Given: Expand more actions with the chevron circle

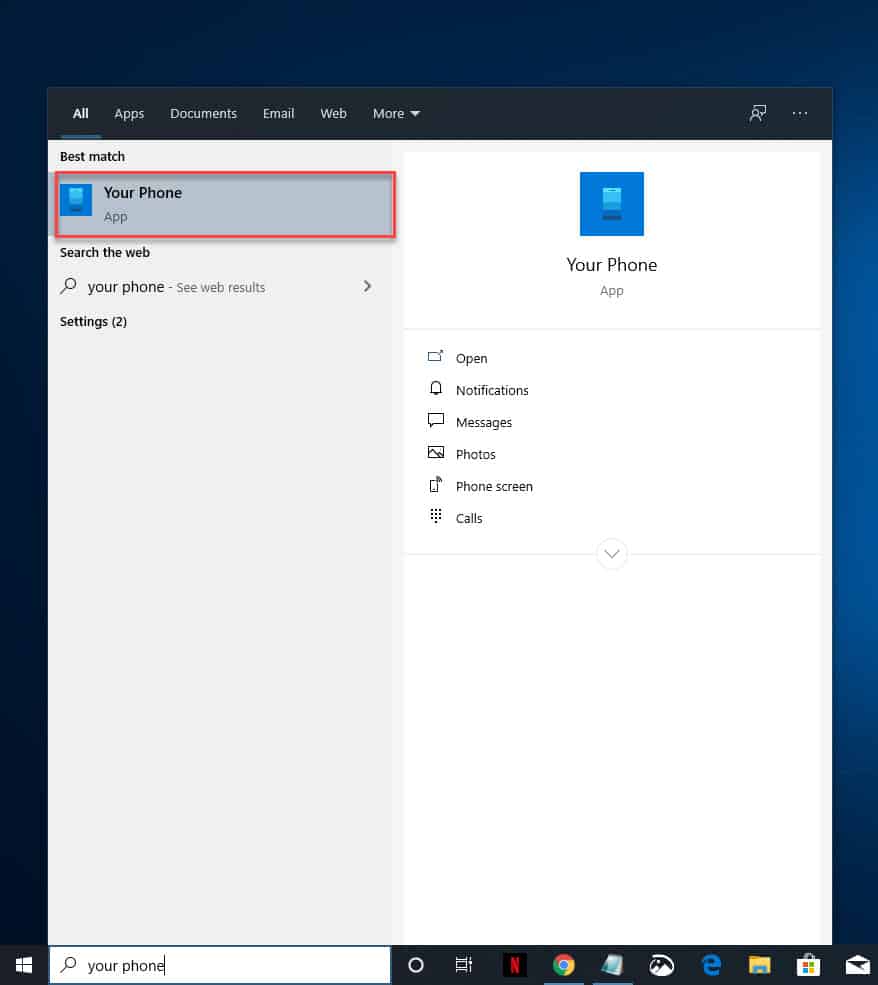Looking at the screenshot, I should 612,553.
